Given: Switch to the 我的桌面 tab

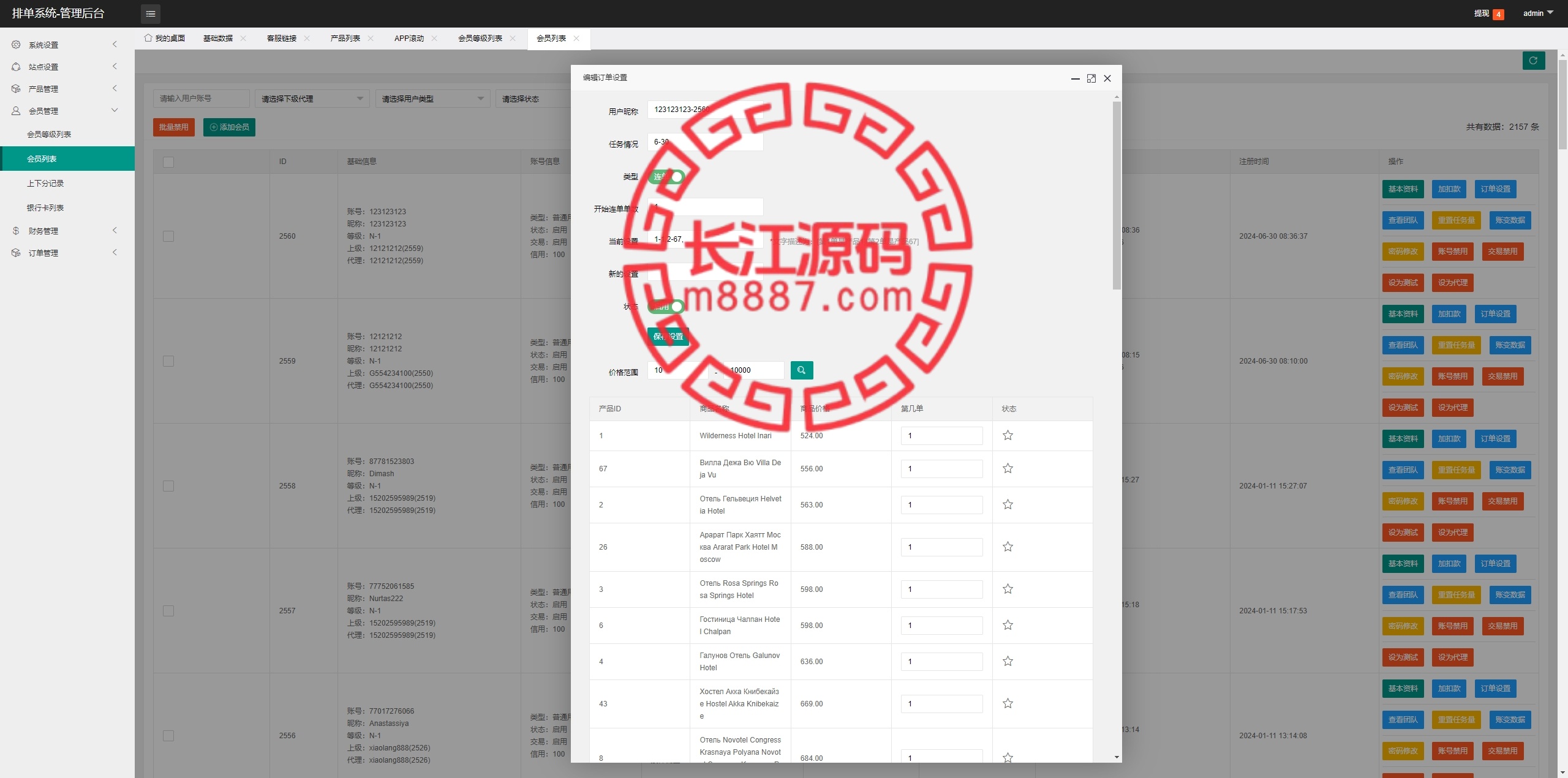Looking at the screenshot, I should pyautogui.click(x=165, y=39).
